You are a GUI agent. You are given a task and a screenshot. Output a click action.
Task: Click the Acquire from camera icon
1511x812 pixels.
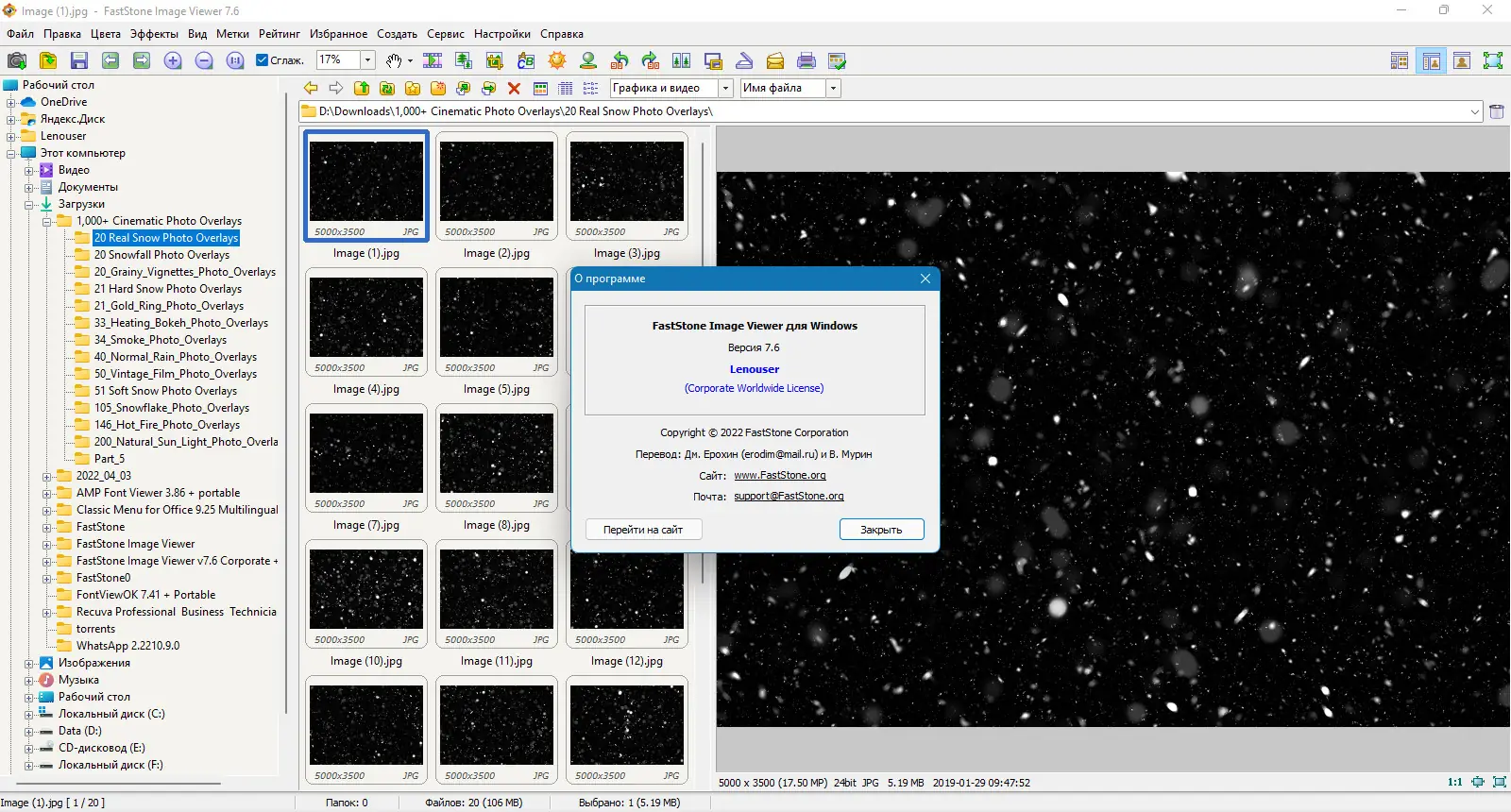pyautogui.click(x=17, y=61)
